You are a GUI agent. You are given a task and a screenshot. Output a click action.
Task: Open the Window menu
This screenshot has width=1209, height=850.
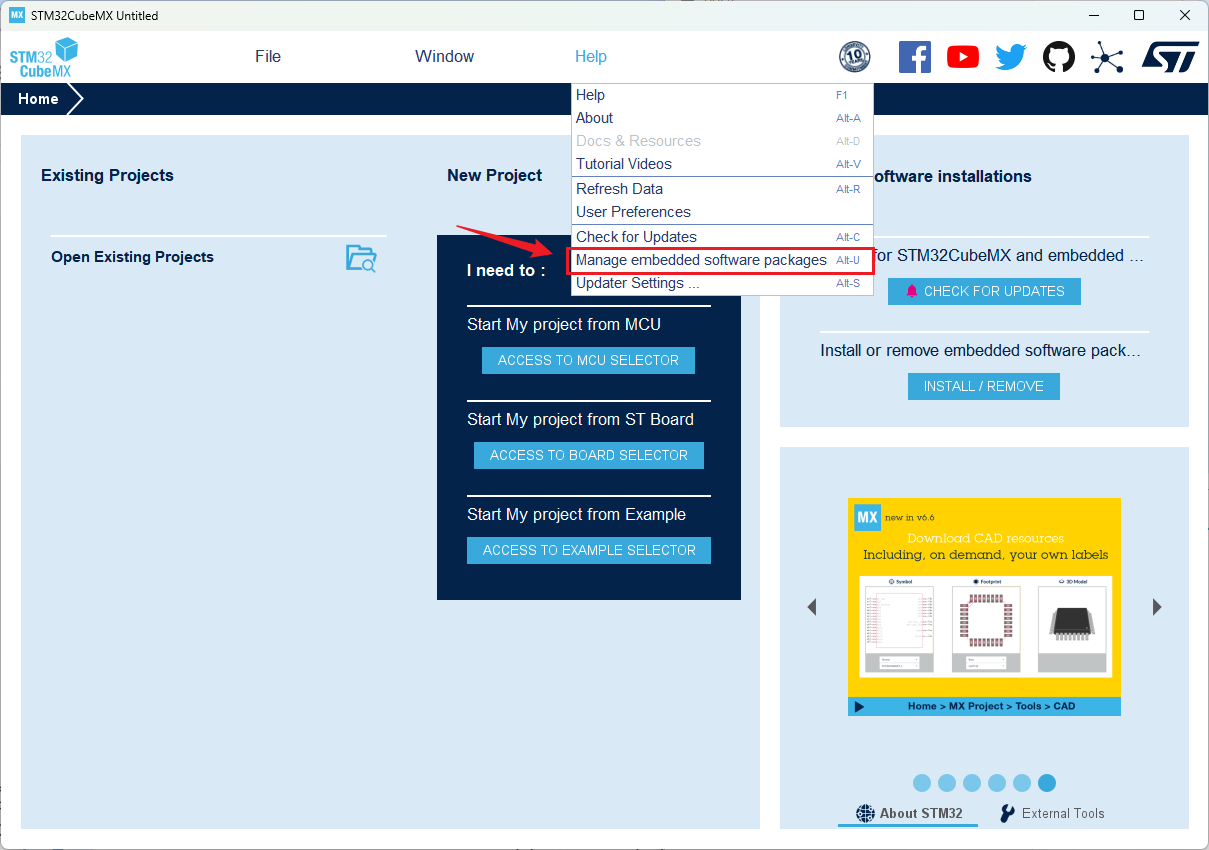click(444, 57)
